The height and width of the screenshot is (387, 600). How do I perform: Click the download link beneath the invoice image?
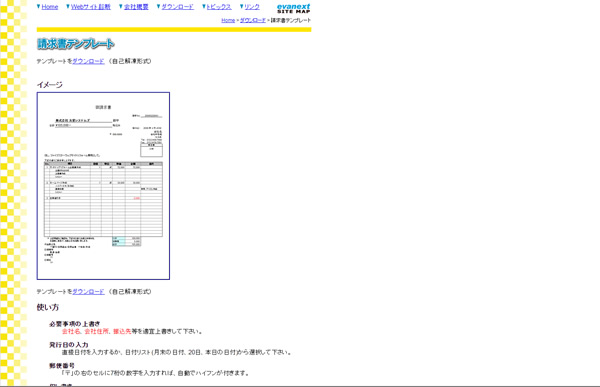[x=88, y=291]
